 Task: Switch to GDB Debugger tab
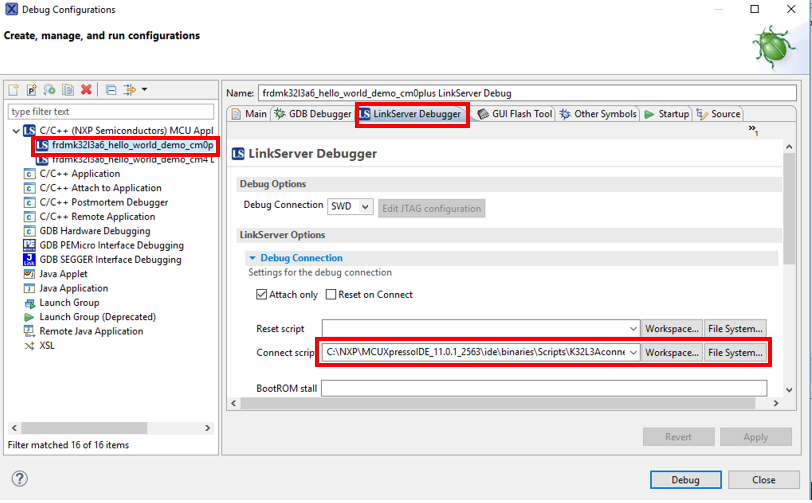click(x=313, y=114)
